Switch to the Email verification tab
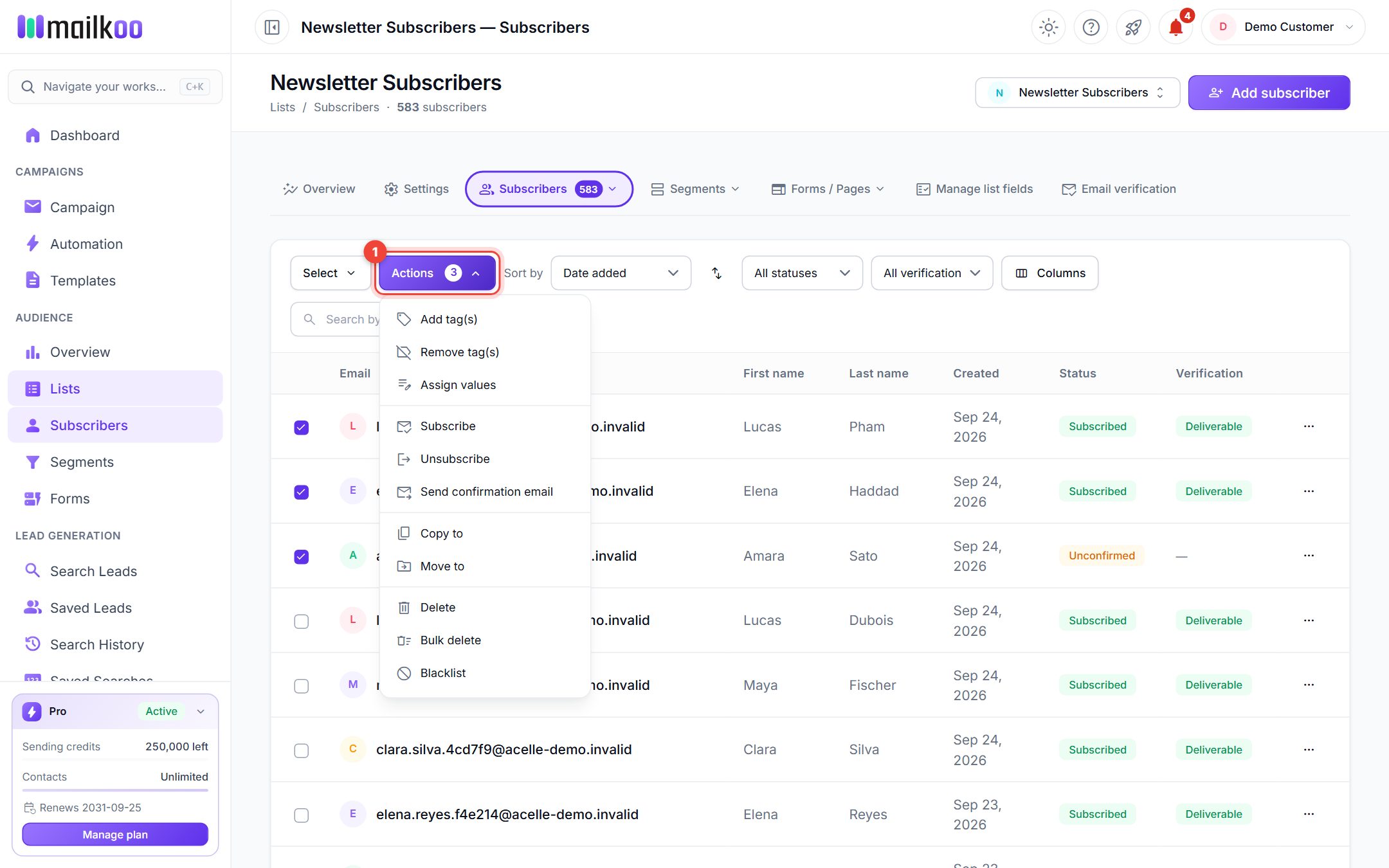This screenshot has width=1389, height=868. (1119, 189)
